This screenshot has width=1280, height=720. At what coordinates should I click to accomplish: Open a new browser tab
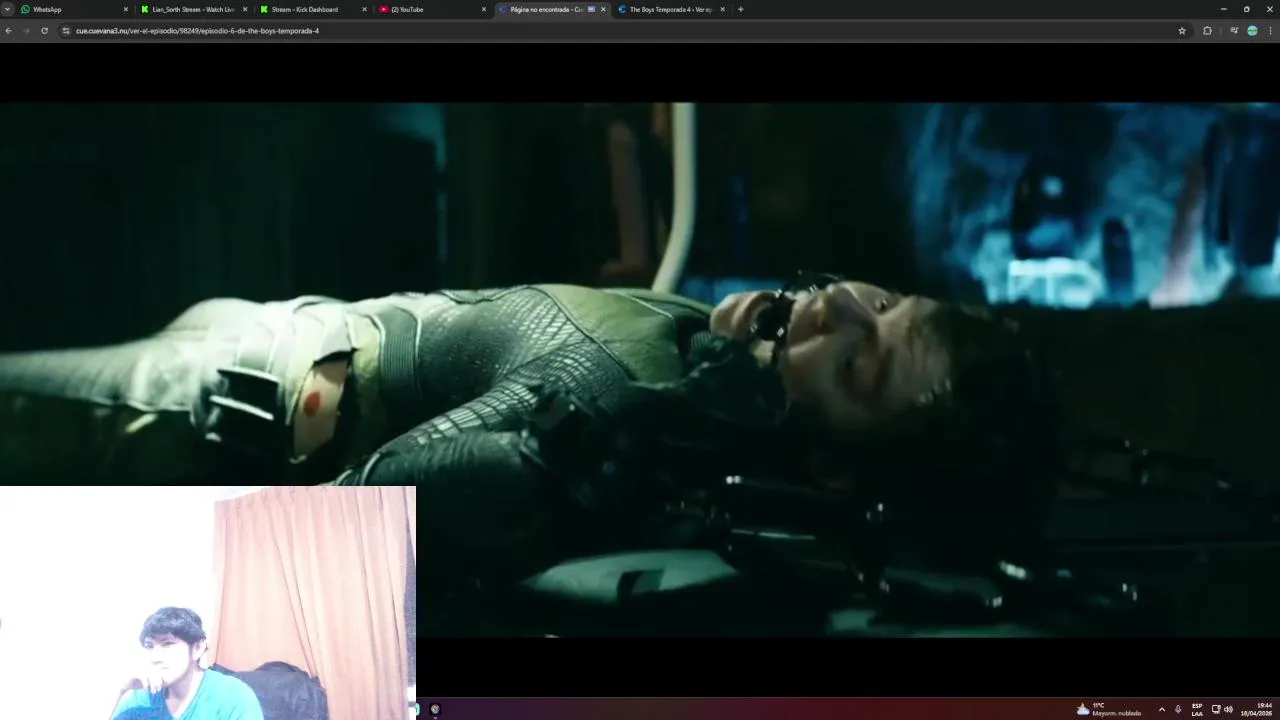tap(740, 9)
